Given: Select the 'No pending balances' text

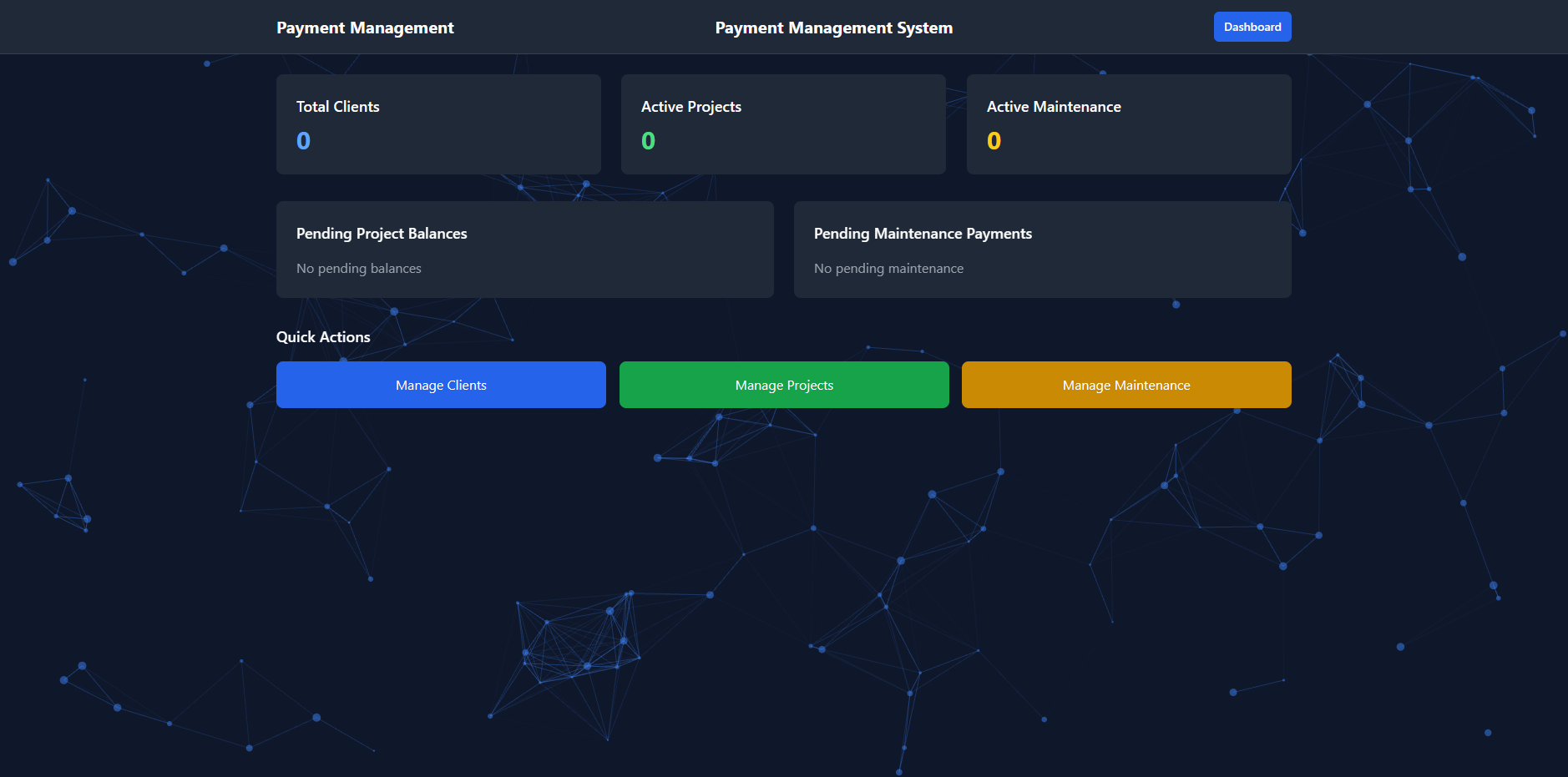Looking at the screenshot, I should 359,268.
